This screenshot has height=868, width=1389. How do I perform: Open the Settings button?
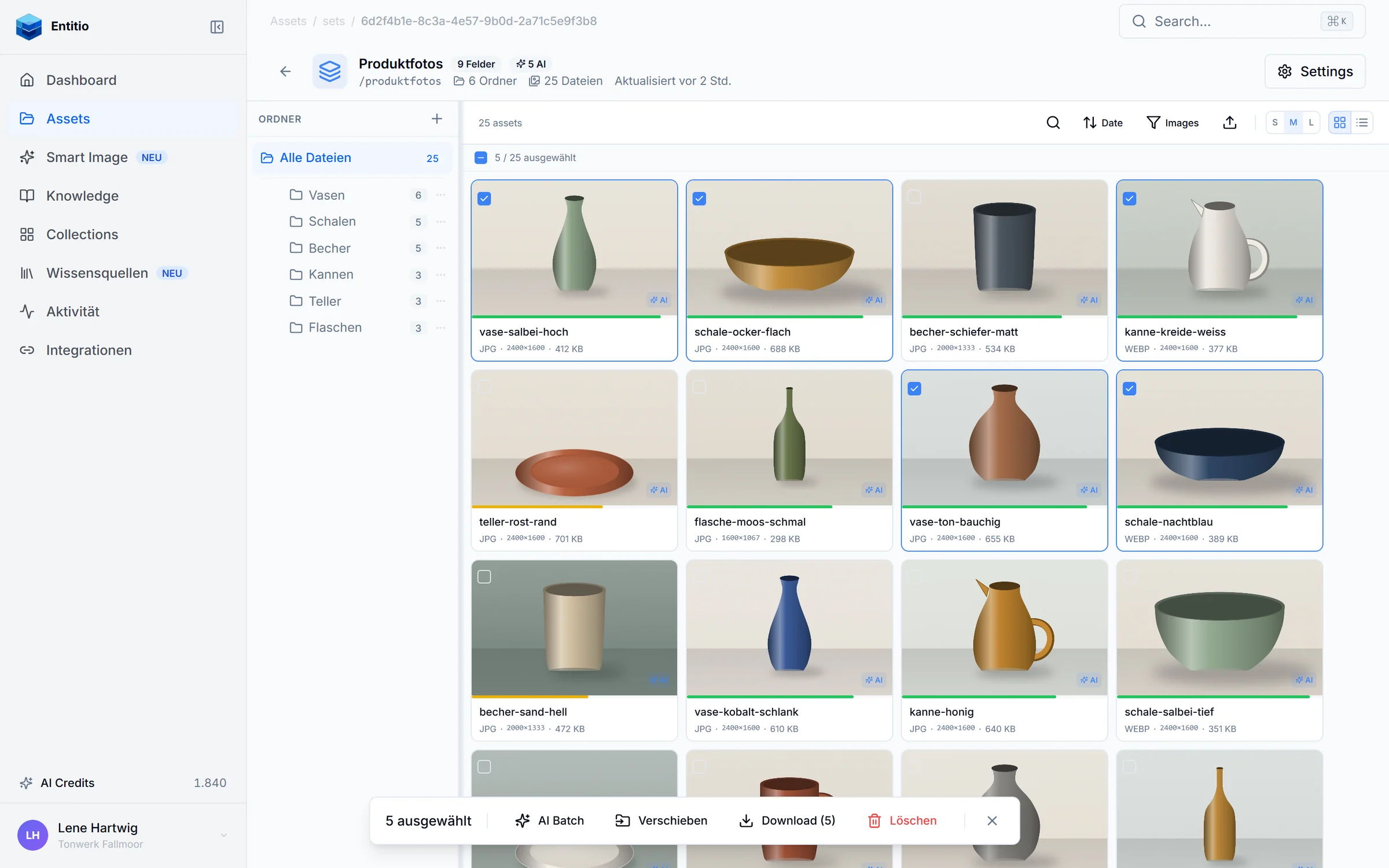pyautogui.click(x=1315, y=71)
